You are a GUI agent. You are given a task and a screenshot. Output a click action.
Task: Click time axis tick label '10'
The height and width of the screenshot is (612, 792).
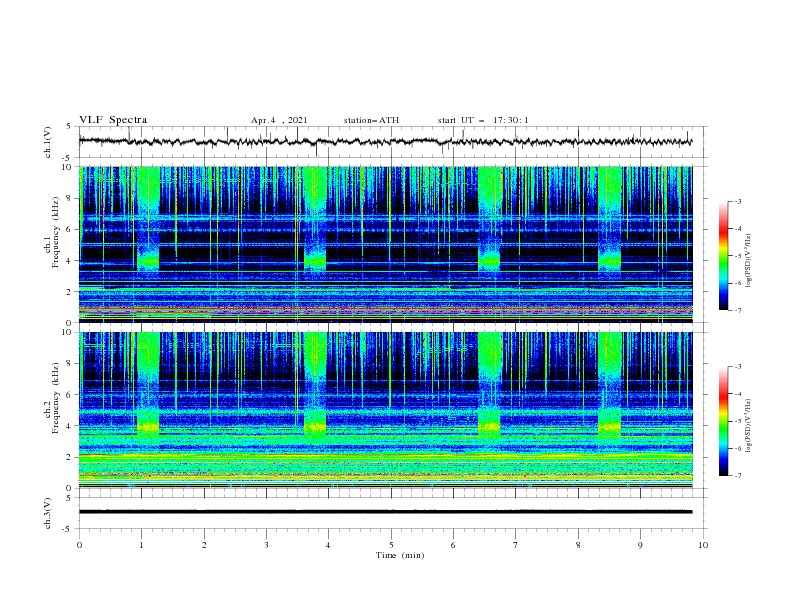point(703,545)
